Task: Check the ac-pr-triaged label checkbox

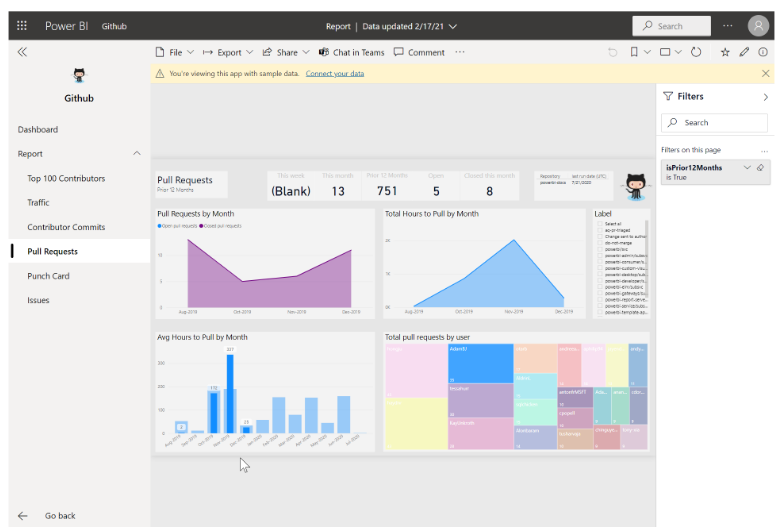Action: click(x=600, y=230)
